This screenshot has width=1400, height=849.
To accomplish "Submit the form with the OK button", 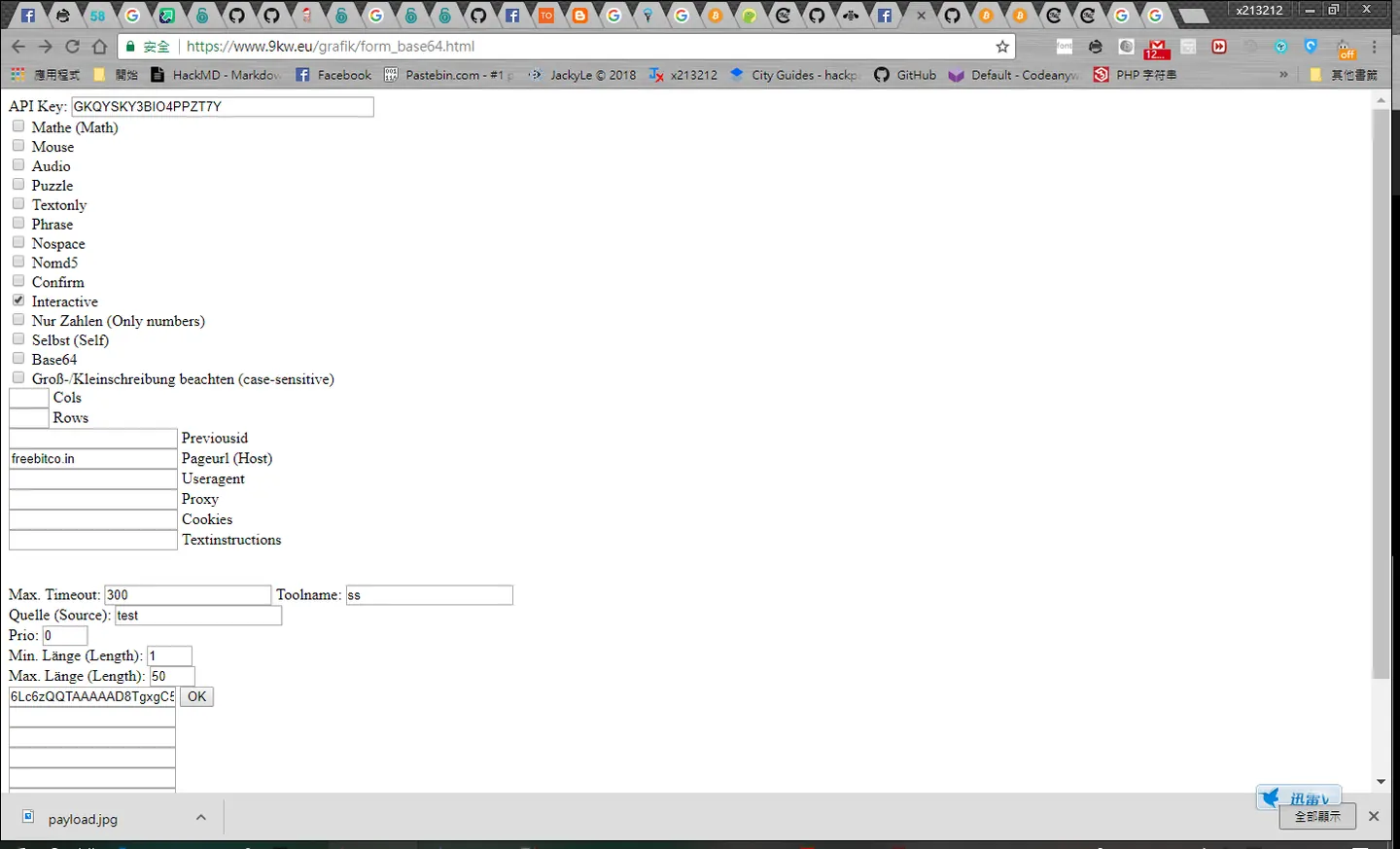I will pos(196,696).
